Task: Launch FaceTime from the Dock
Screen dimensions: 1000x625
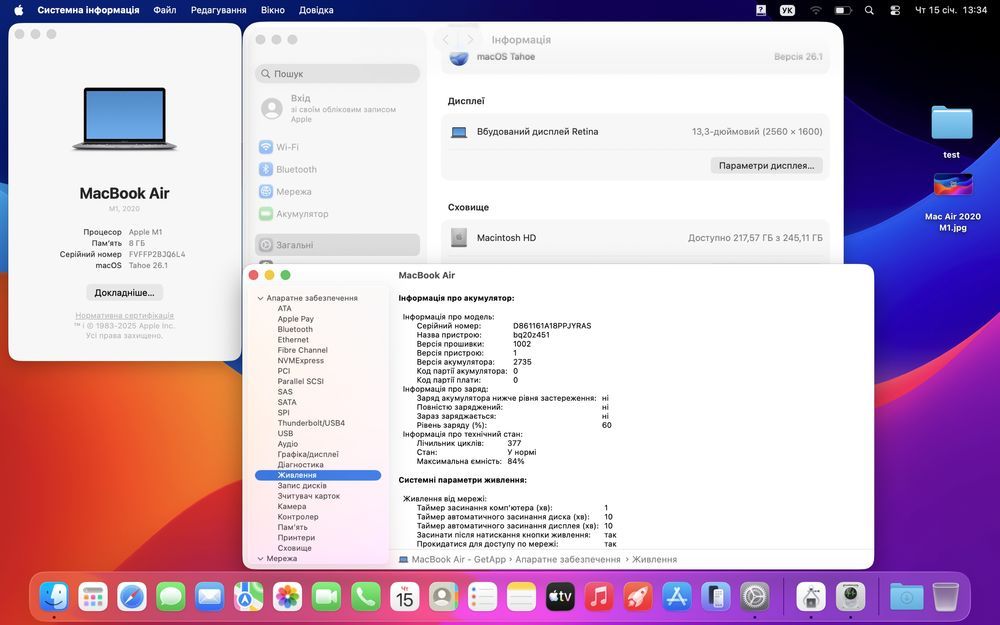Action: point(327,597)
